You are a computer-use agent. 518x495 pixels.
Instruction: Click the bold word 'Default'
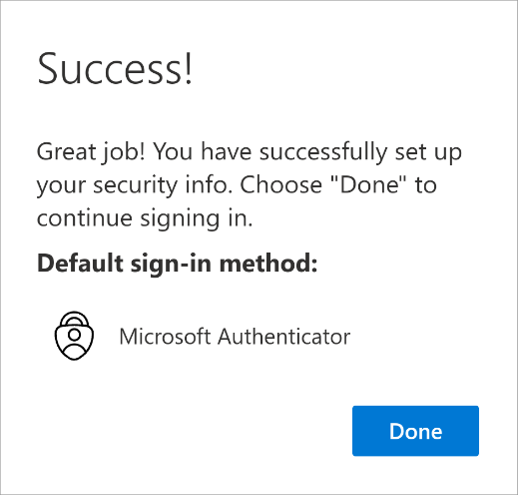tap(80, 263)
